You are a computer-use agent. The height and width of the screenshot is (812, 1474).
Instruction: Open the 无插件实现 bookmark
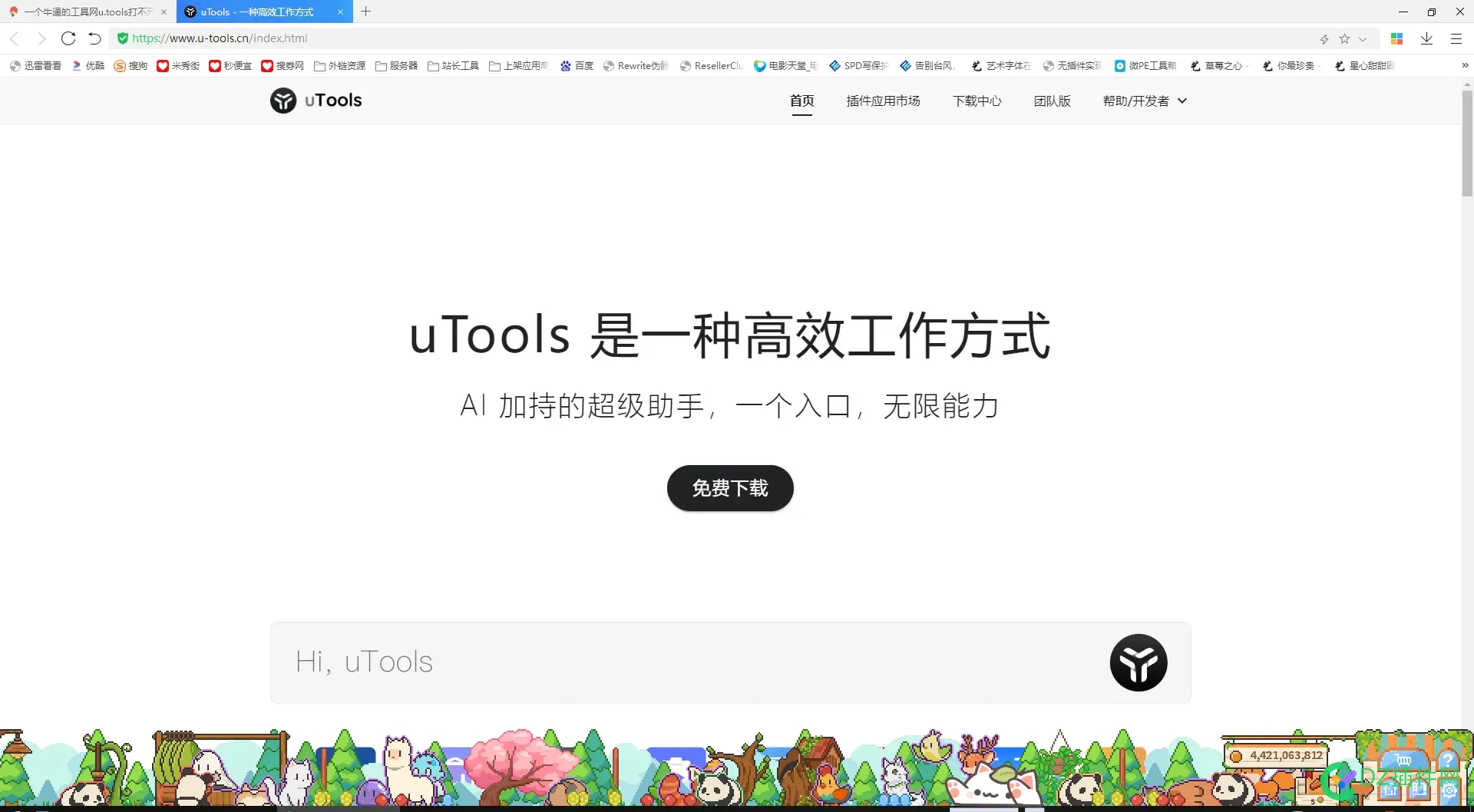tap(1072, 66)
